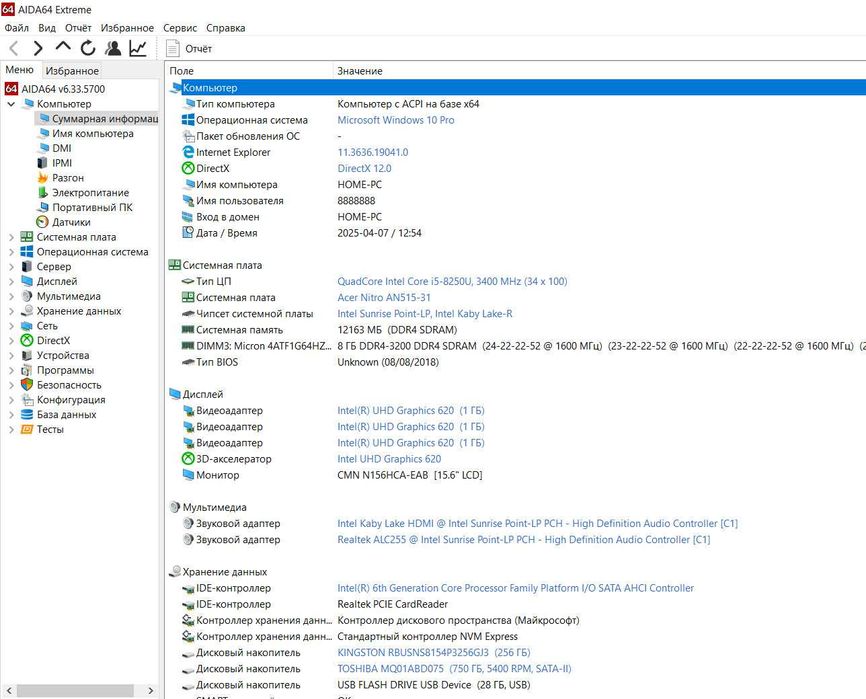
Task: Click the sidebar scrollbar right arrow
Action: click(x=151, y=691)
